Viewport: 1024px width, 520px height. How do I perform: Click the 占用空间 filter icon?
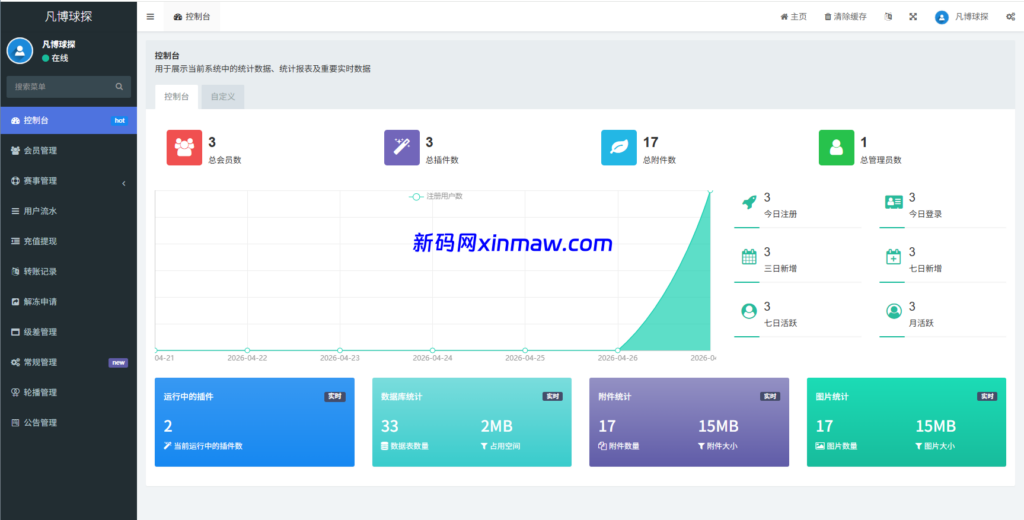[484, 446]
